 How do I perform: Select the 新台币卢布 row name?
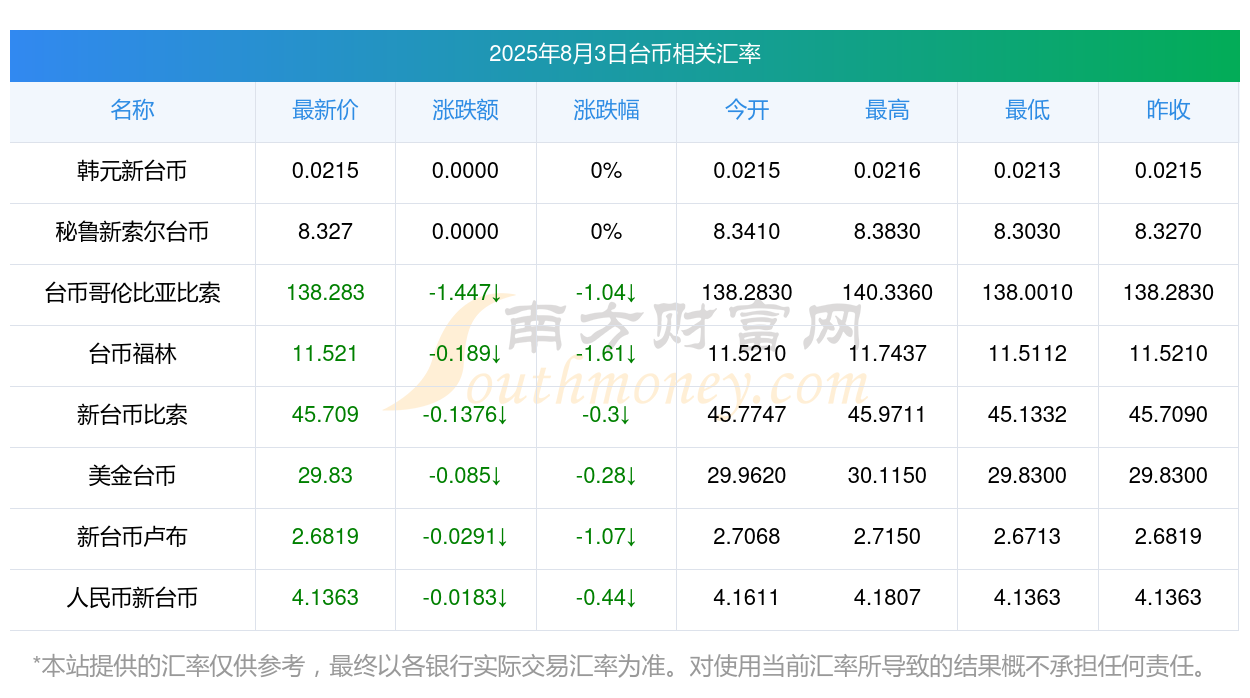point(132,537)
